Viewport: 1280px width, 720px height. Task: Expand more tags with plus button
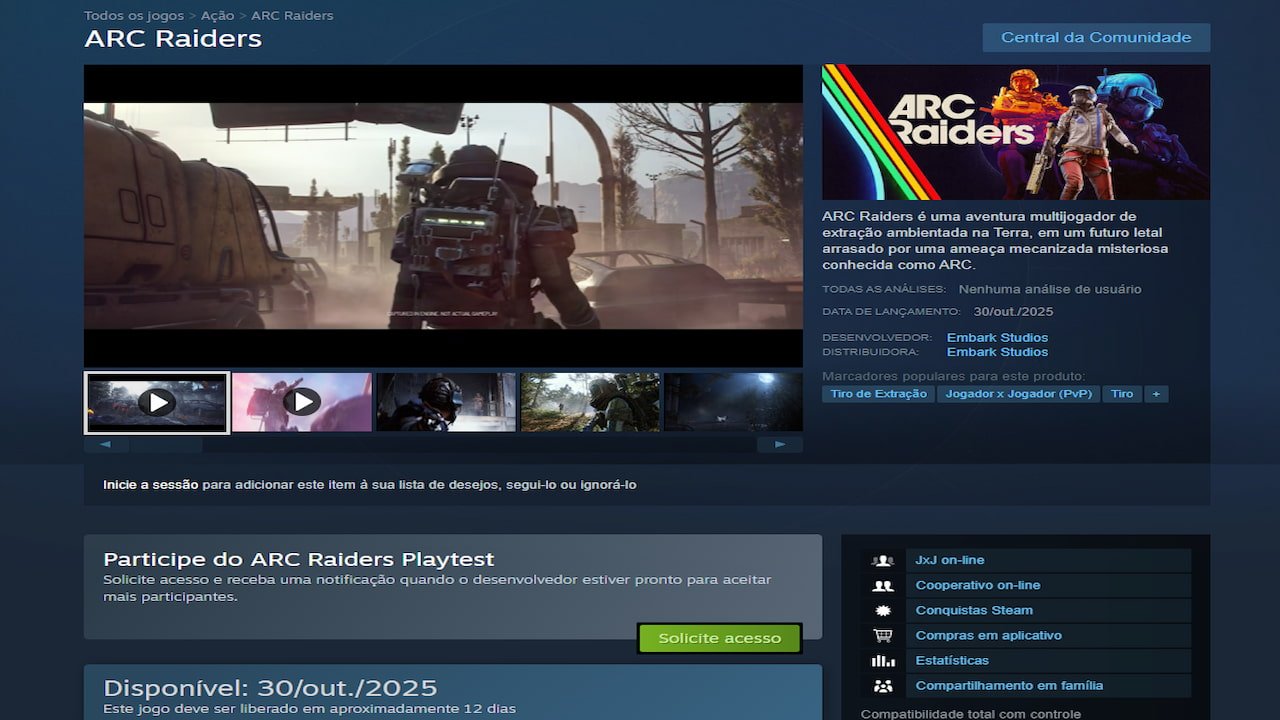(1156, 394)
